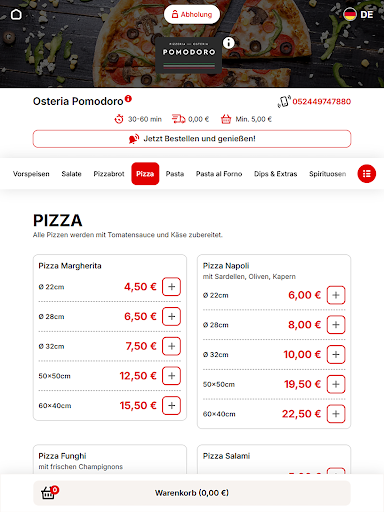Click the Jetzt Bestellen und genießen banner

pos(192,139)
